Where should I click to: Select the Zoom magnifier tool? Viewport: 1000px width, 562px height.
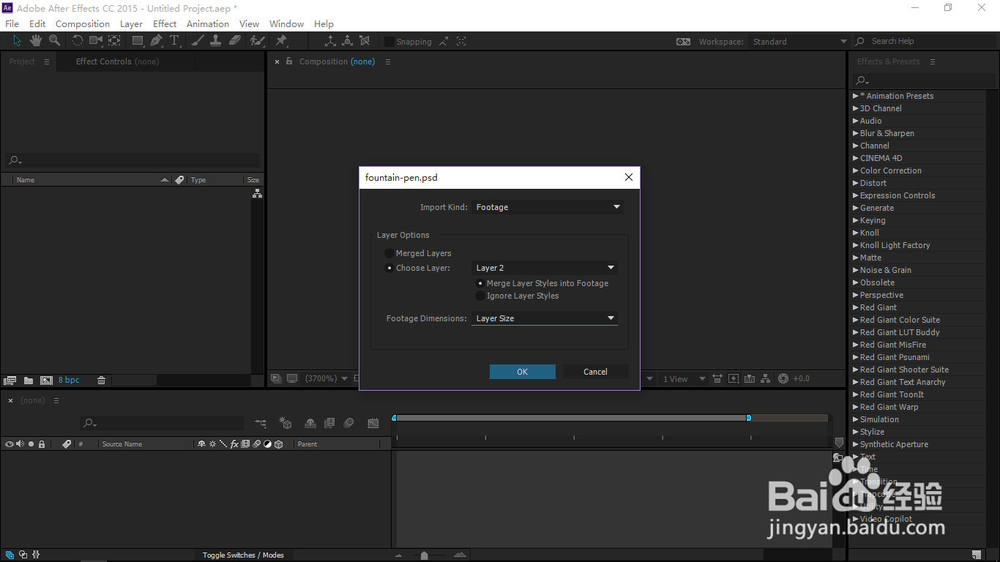[55, 41]
